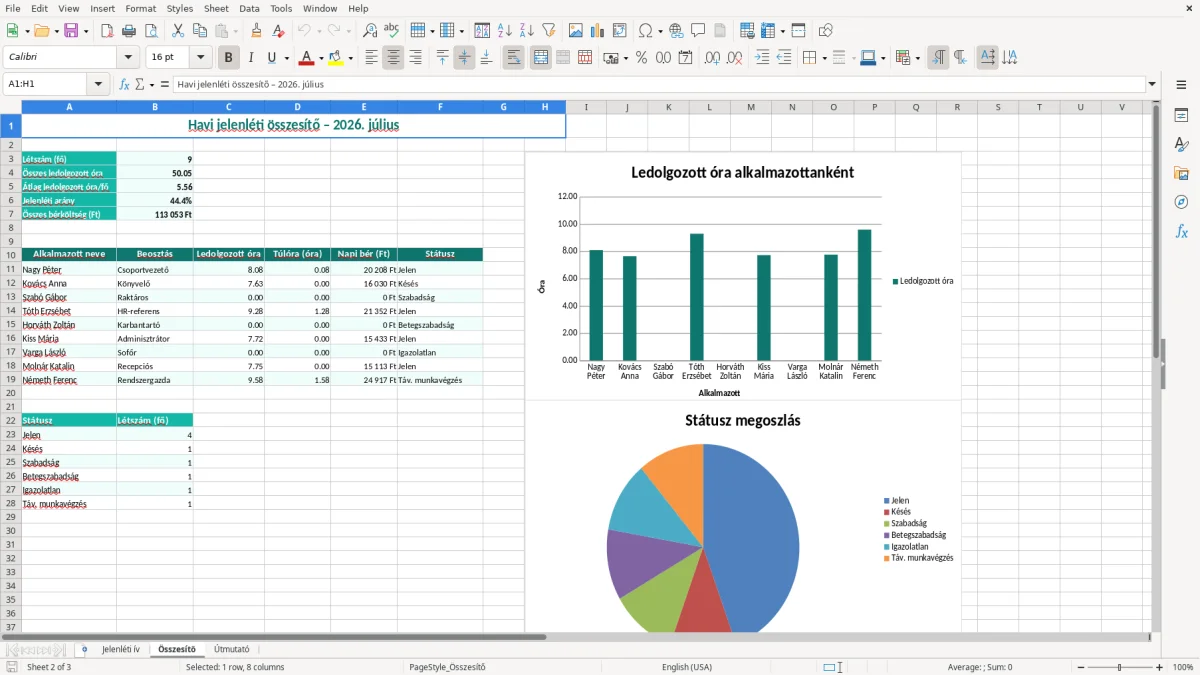Open font color dropdown arrow
The height and width of the screenshot is (675, 1200).
(321, 58)
